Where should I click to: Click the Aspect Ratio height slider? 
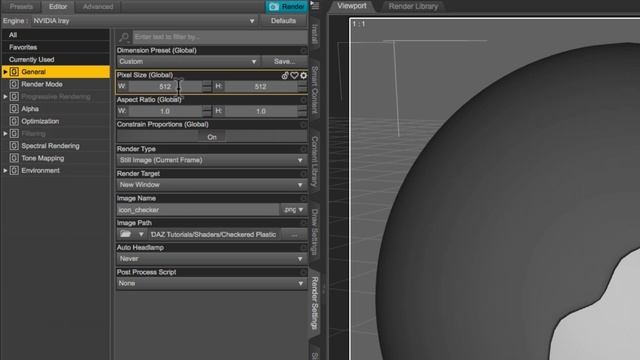tap(260, 111)
